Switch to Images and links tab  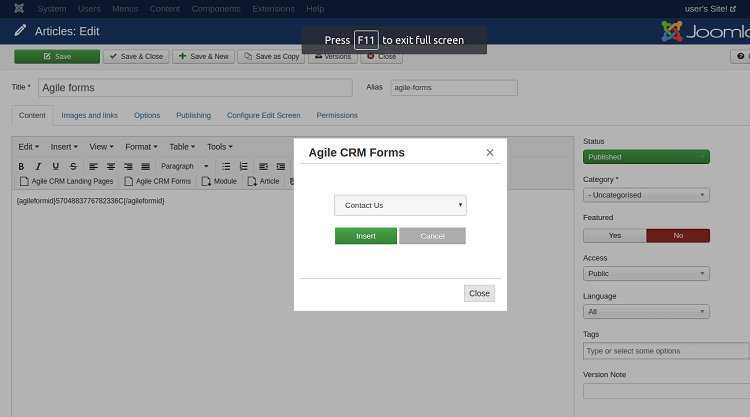point(89,115)
